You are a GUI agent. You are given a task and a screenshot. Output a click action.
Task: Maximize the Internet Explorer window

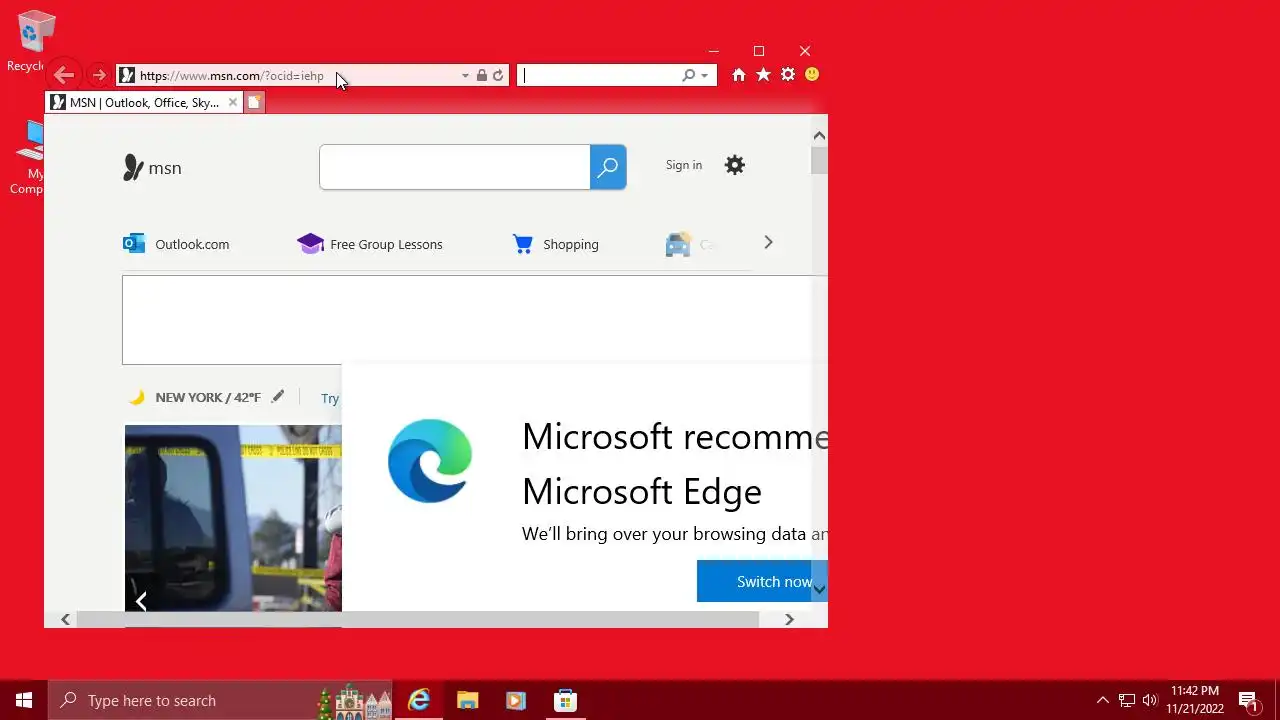pos(759,51)
